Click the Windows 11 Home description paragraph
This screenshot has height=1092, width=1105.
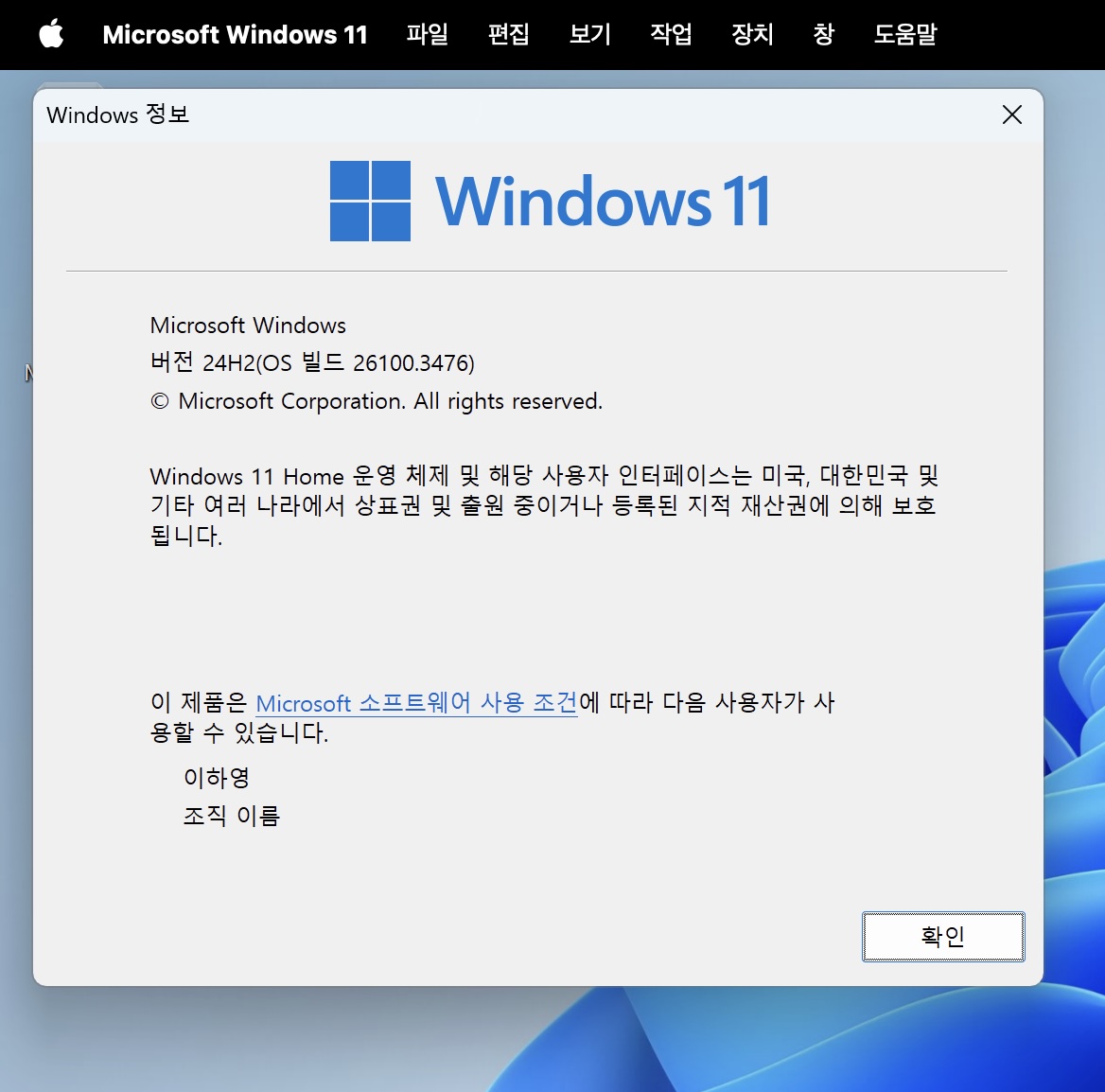pyautogui.click(x=544, y=505)
